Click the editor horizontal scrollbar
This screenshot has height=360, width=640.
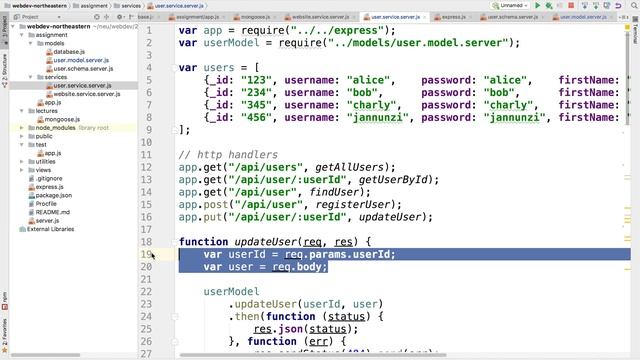[x=313, y=355]
